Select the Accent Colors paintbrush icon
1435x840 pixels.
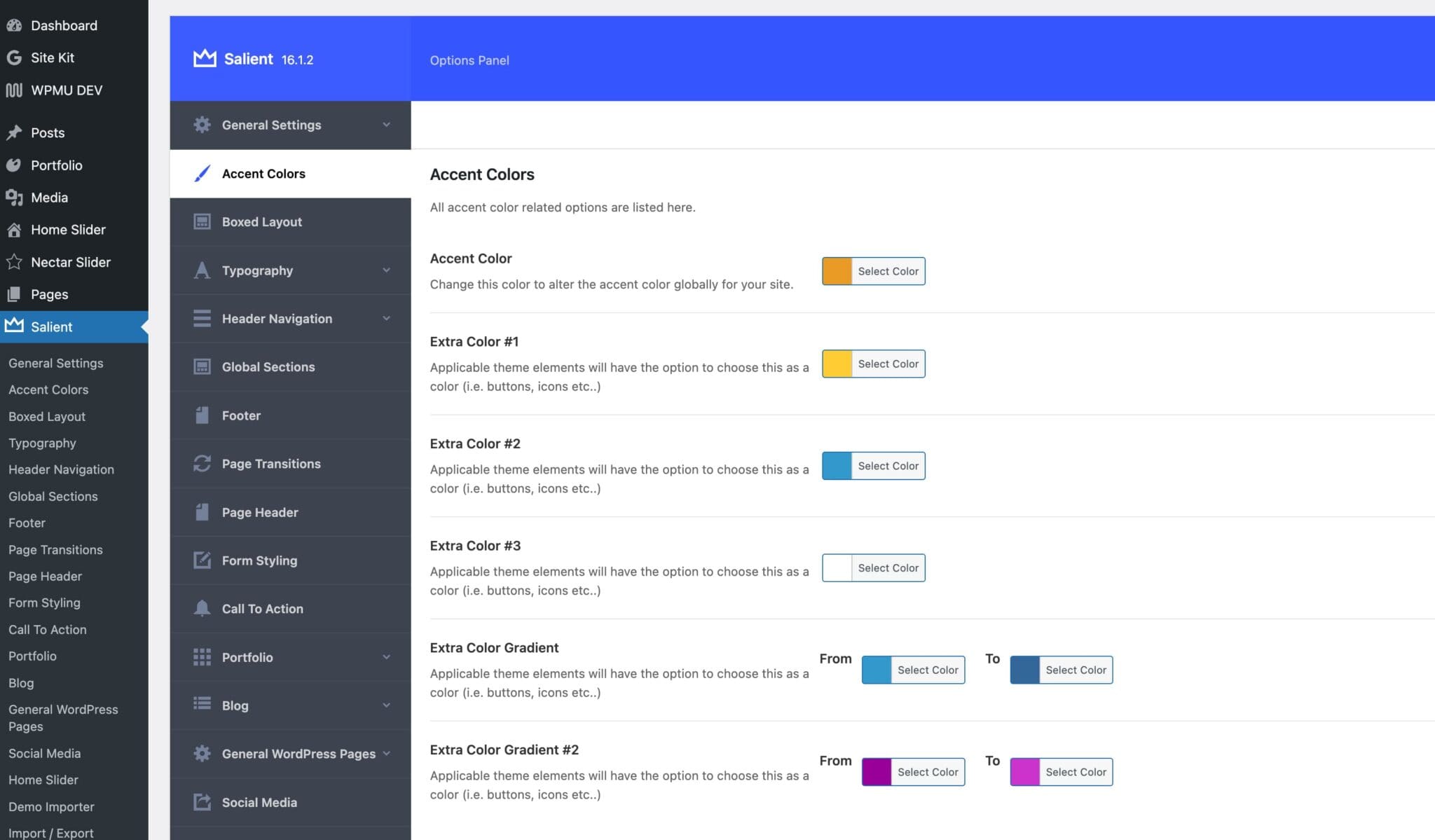pyautogui.click(x=202, y=173)
